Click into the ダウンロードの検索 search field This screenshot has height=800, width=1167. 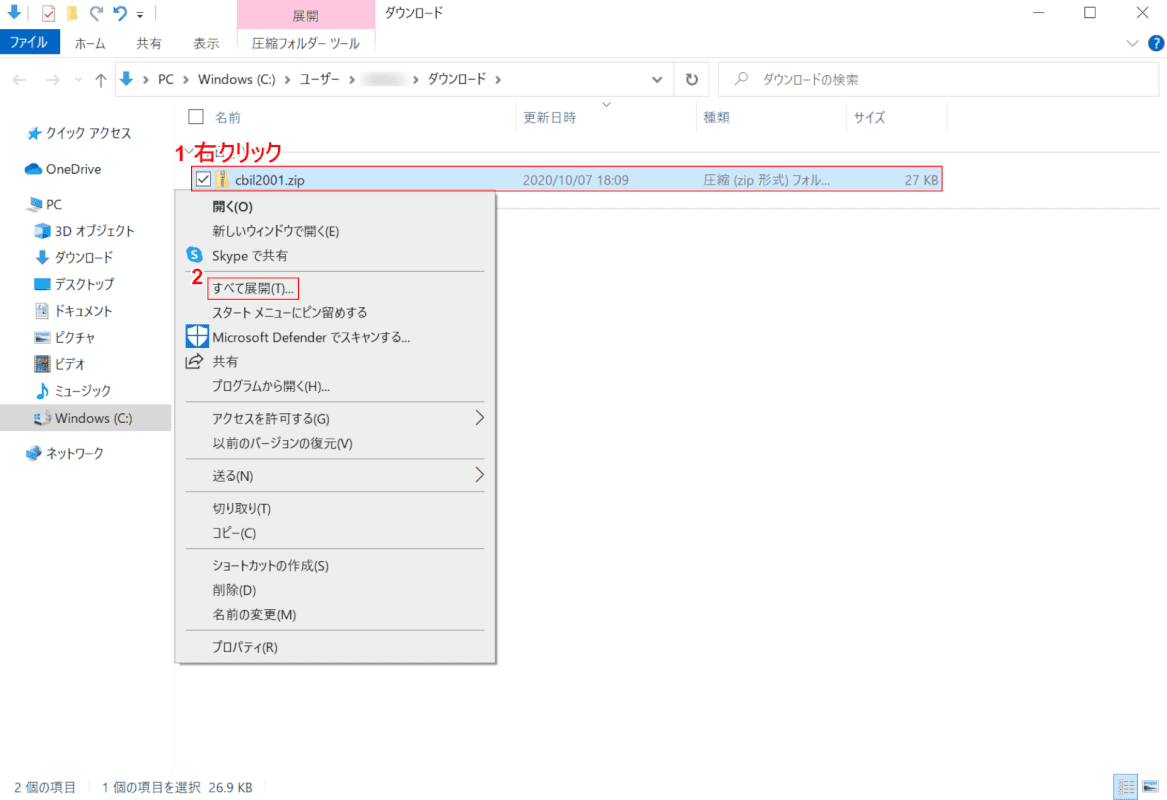coord(939,80)
